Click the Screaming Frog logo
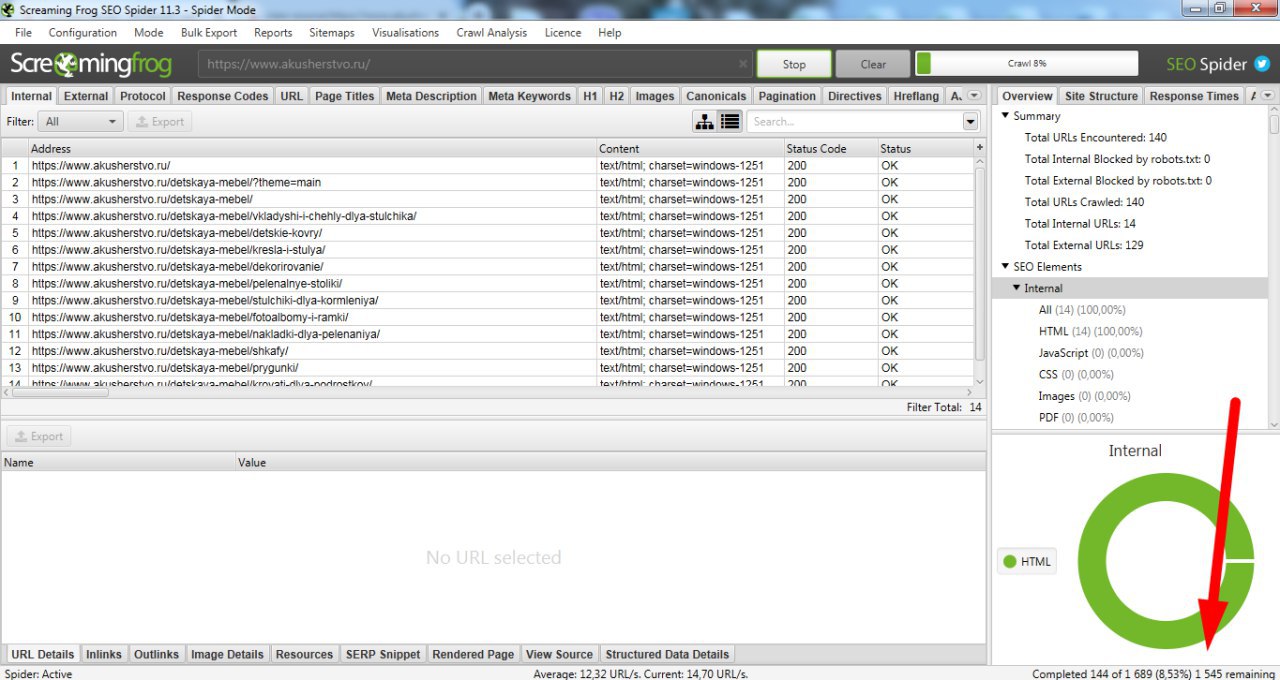This screenshot has height=680, width=1280. [x=91, y=65]
